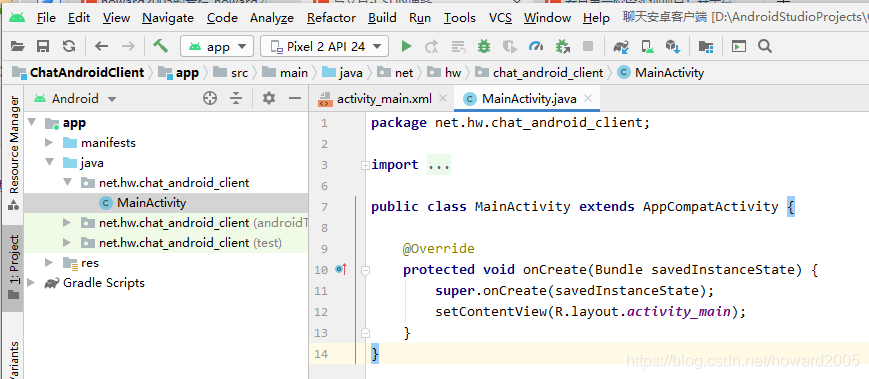This screenshot has height=379, width=869.
Task: Open the Project panel settings gear
Action: [x=269, y=99]
